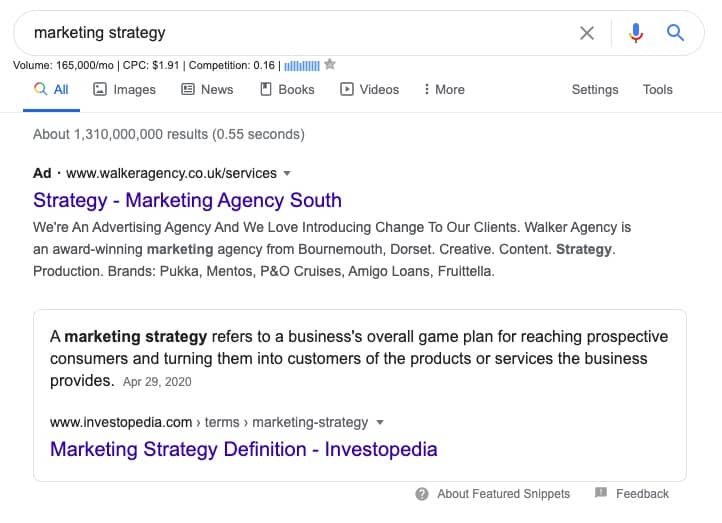This screenshot has width=722, height=523.
Task: Clear the search box with the X icon
Action: click(587, 33)
